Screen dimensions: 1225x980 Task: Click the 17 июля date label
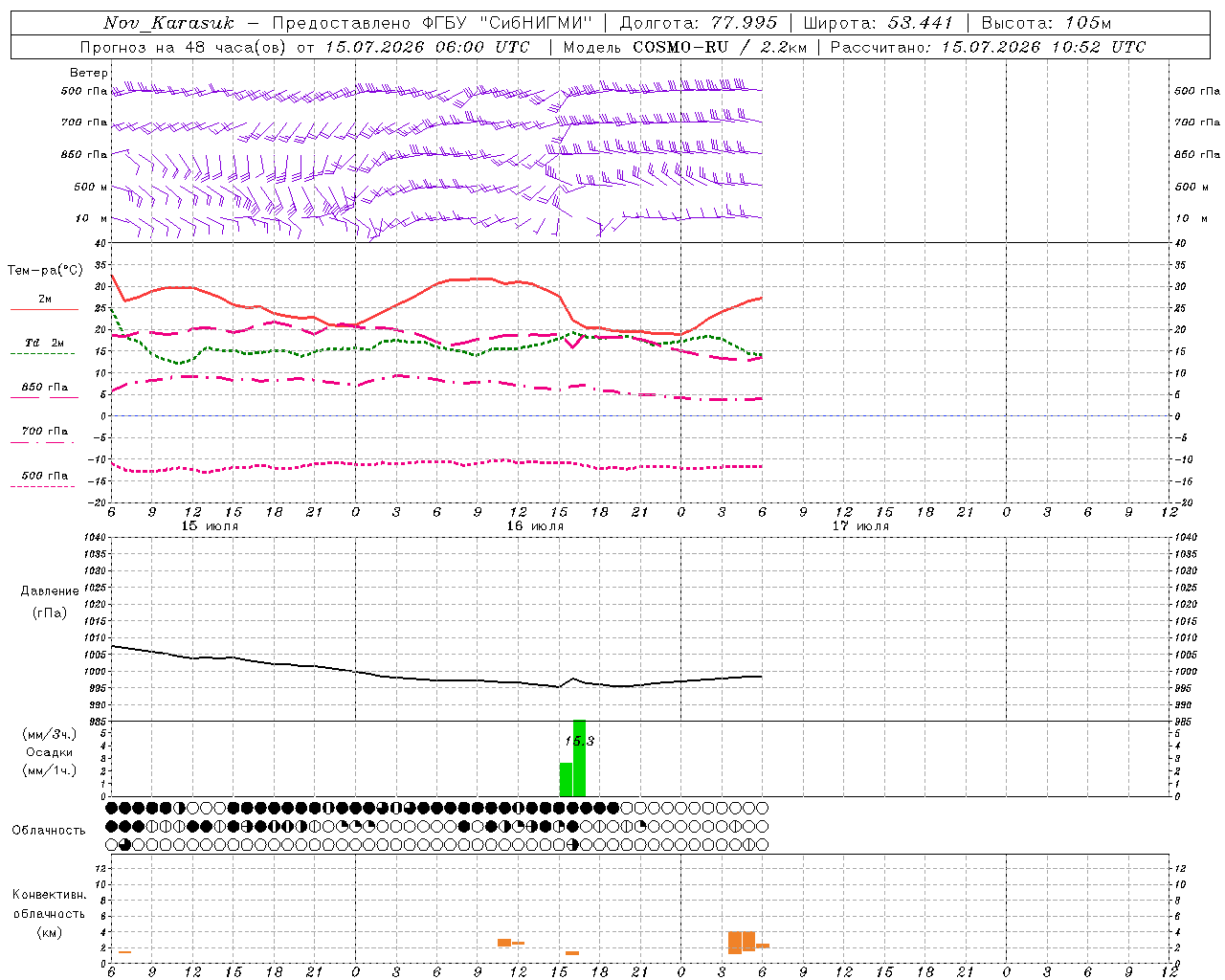(860, 526)
